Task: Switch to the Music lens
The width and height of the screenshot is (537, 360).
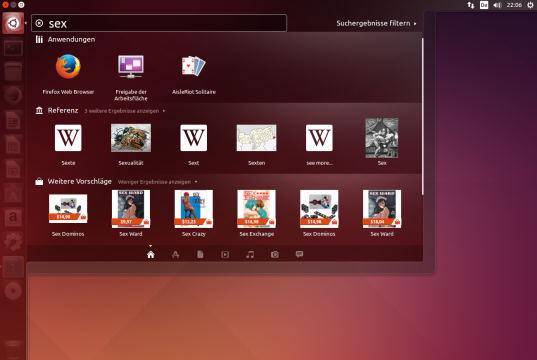Action: [x=250, y=255]
